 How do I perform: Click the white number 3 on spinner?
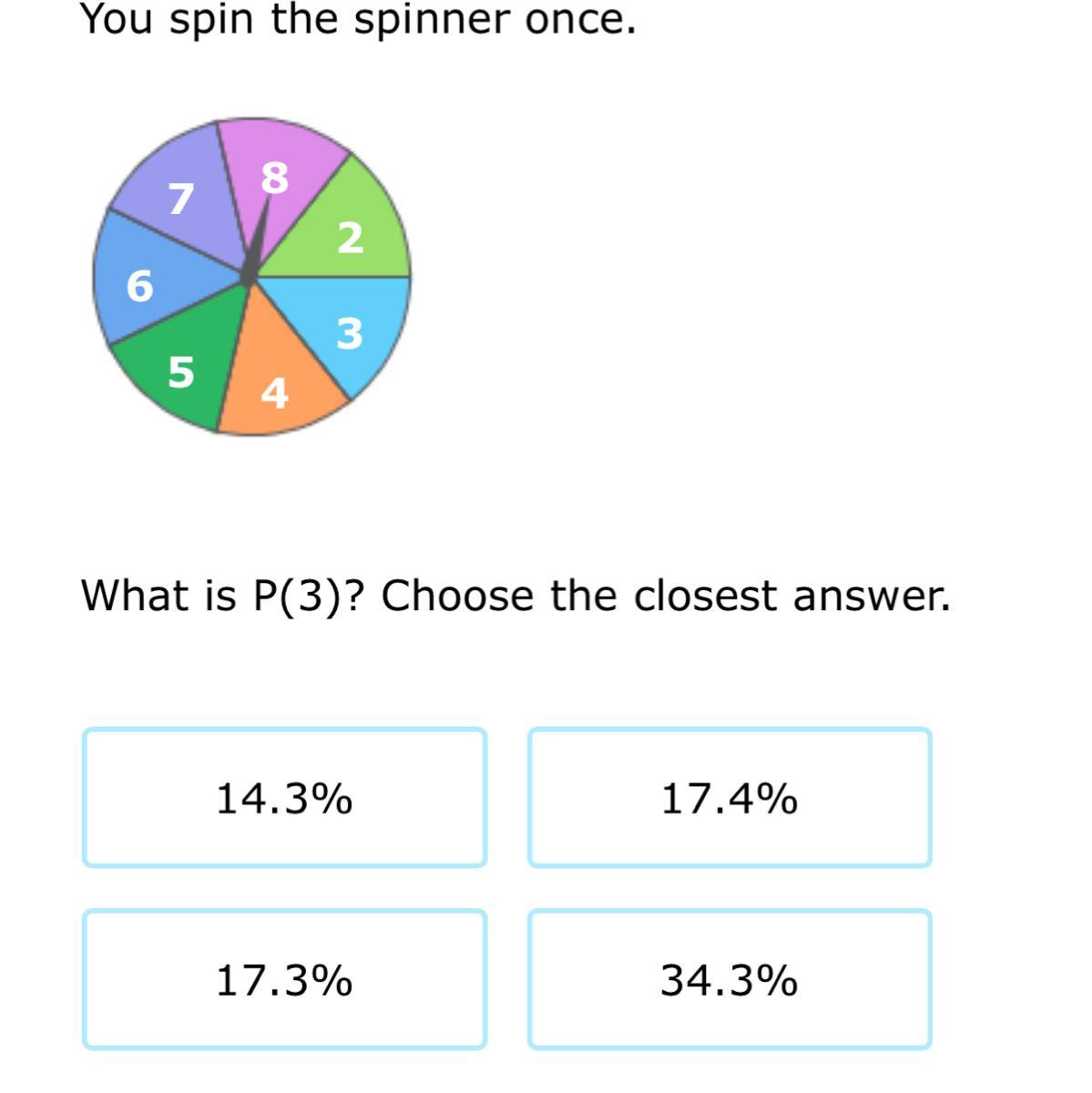tap(350, 333)
